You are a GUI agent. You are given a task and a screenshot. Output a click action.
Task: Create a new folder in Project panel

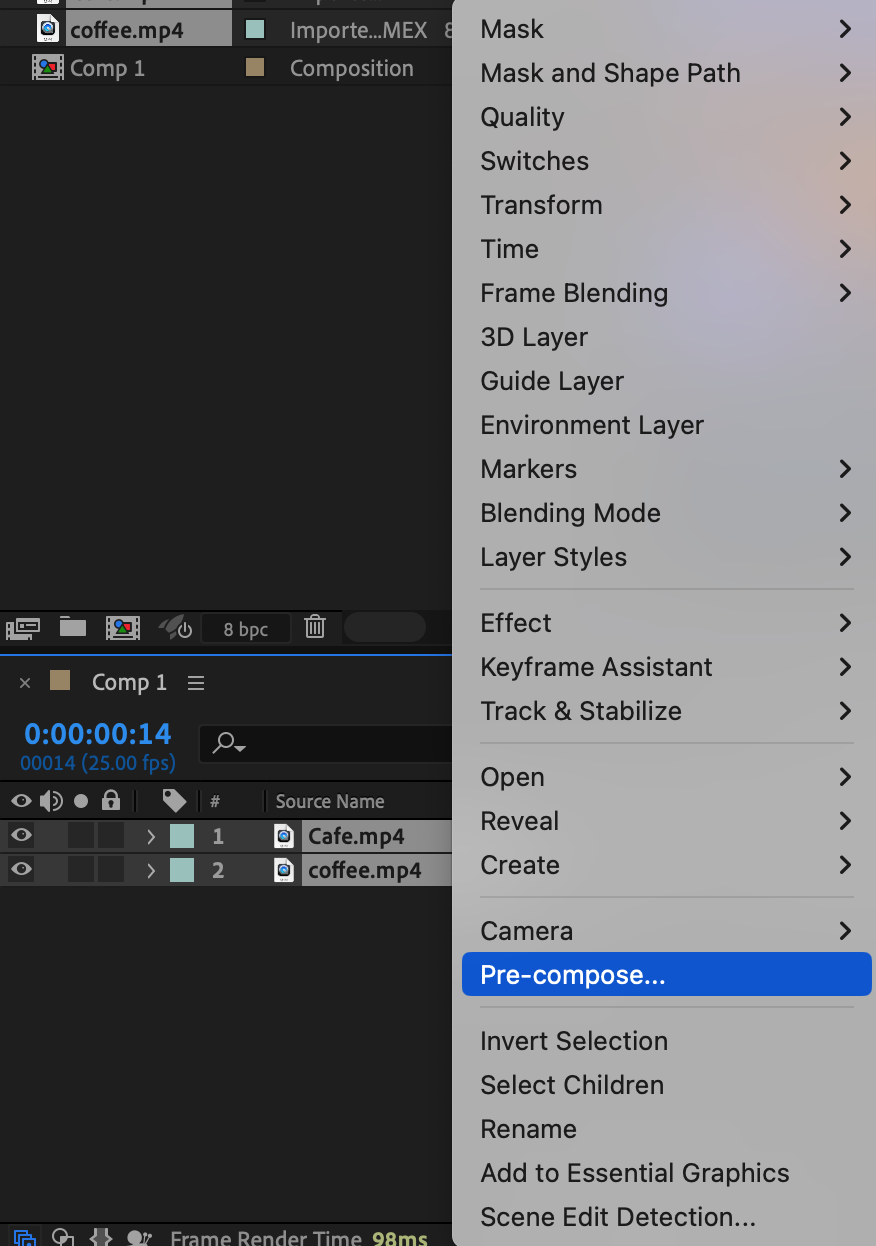[x=72, y=628]
